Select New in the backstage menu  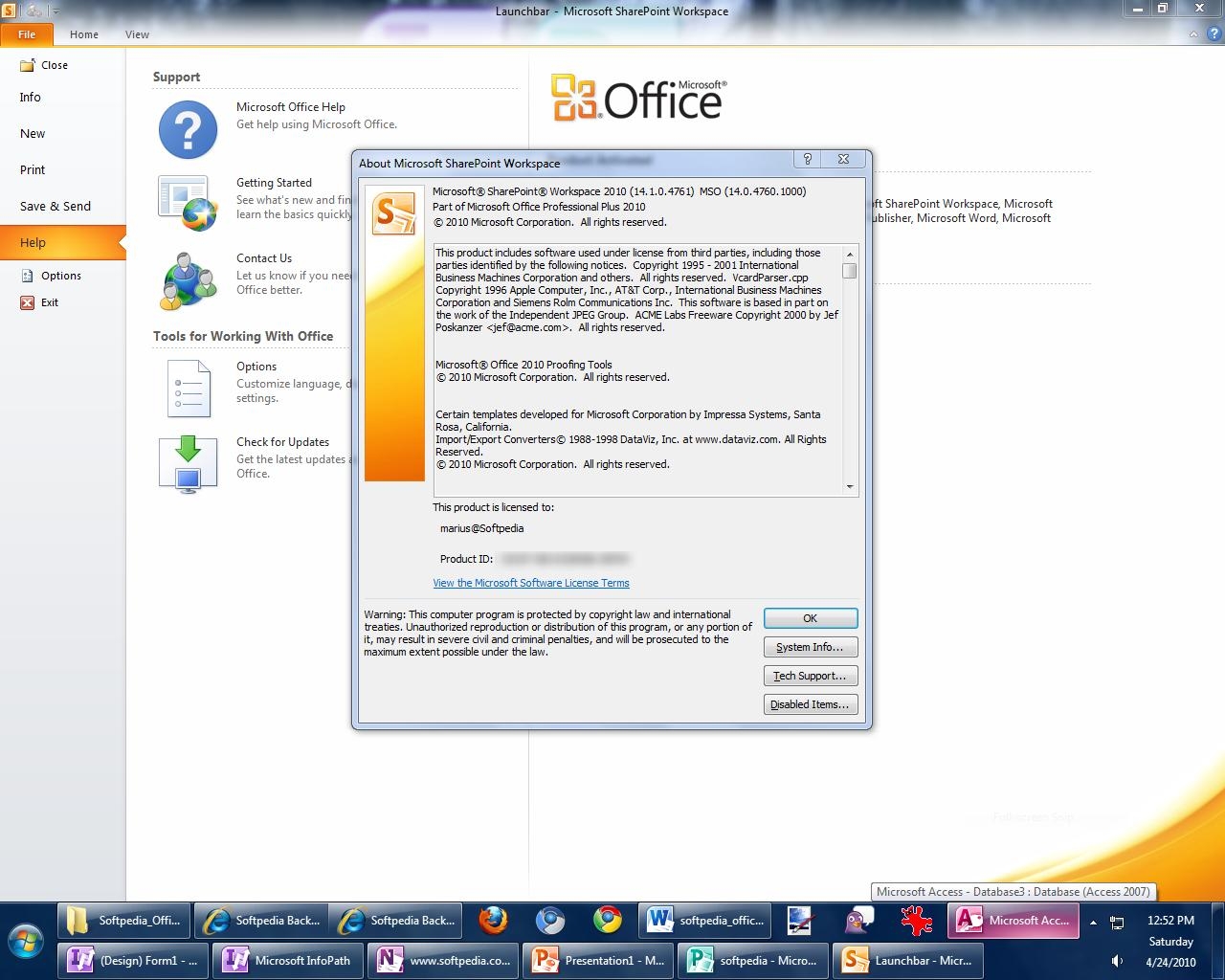33,134
